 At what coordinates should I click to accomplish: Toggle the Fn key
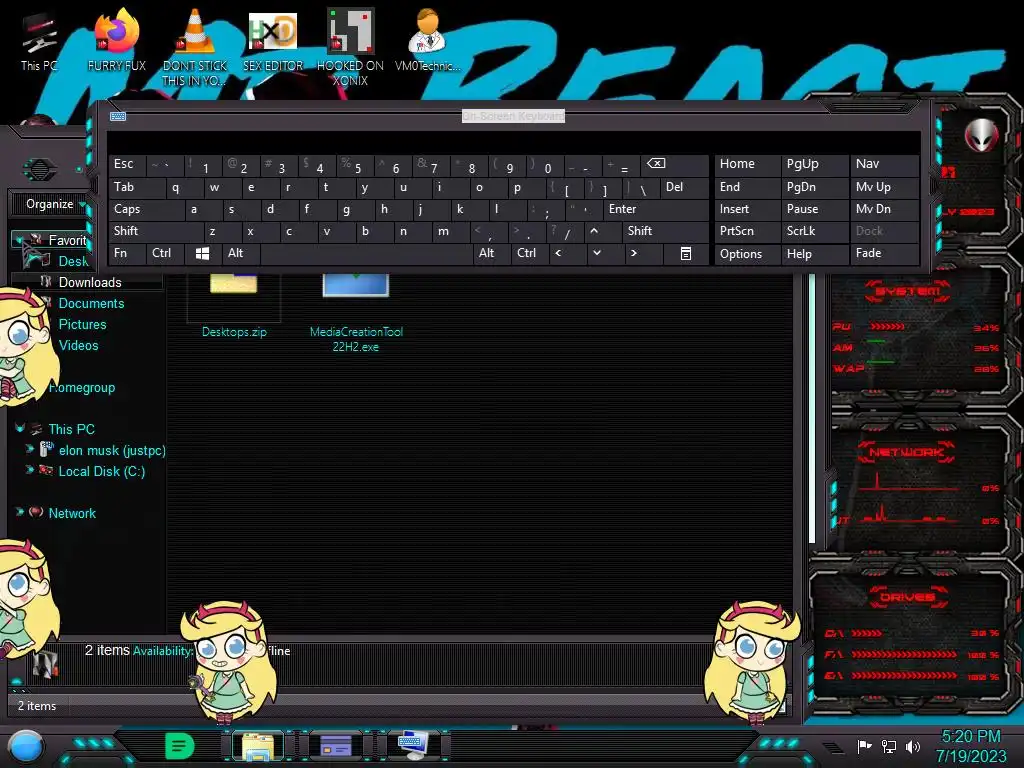pos(127,253)
